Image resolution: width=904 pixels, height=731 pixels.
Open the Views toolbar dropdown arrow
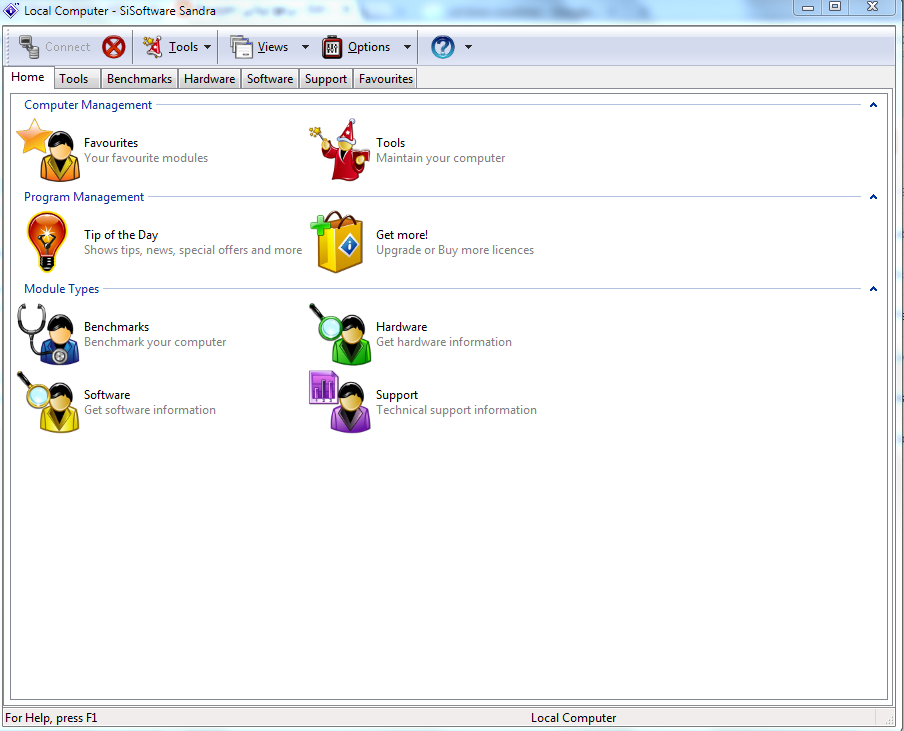[306, 47]
